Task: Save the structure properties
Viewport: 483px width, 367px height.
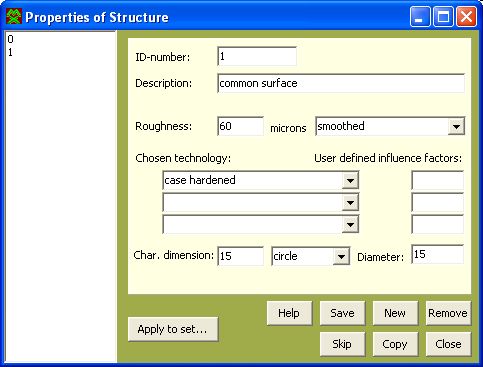Action: point(342,313)
